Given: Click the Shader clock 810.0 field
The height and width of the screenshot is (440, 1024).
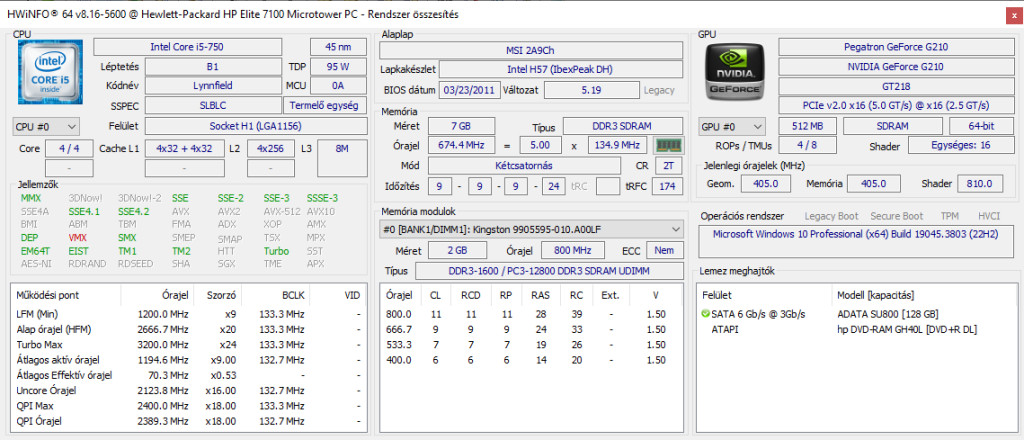Looking at the screenshot, I should coord(981,184).
